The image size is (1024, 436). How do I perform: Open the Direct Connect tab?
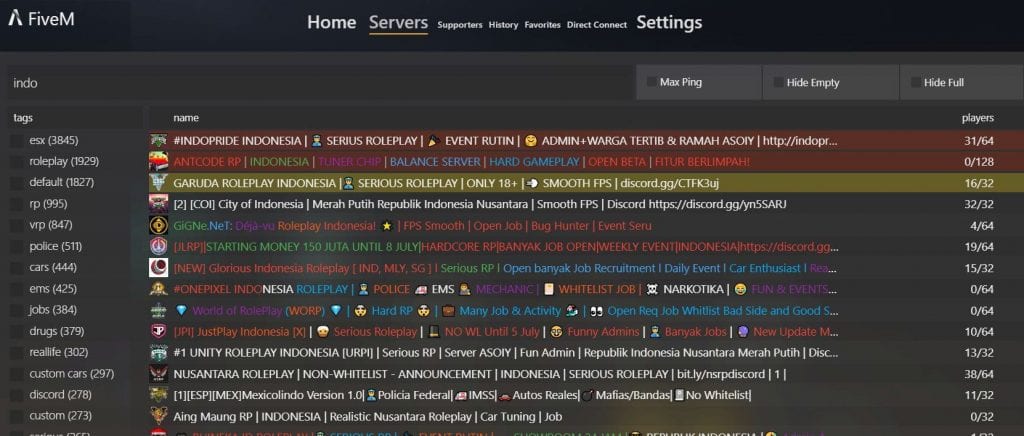[597, 25]
